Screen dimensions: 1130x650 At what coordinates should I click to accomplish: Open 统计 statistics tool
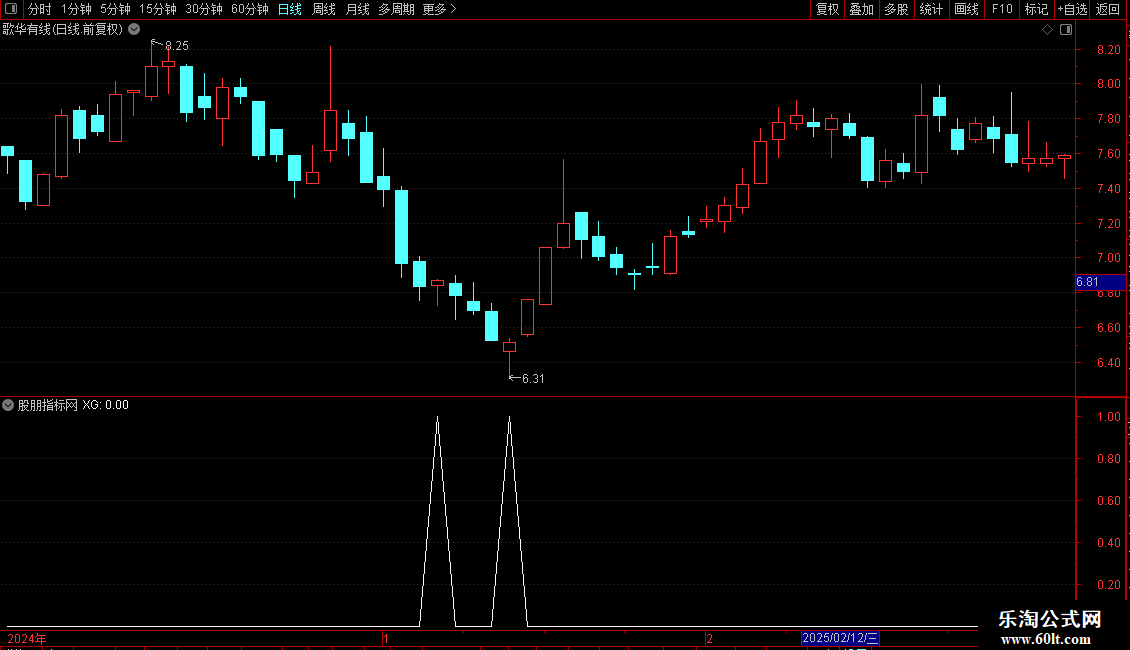point(931,9)
